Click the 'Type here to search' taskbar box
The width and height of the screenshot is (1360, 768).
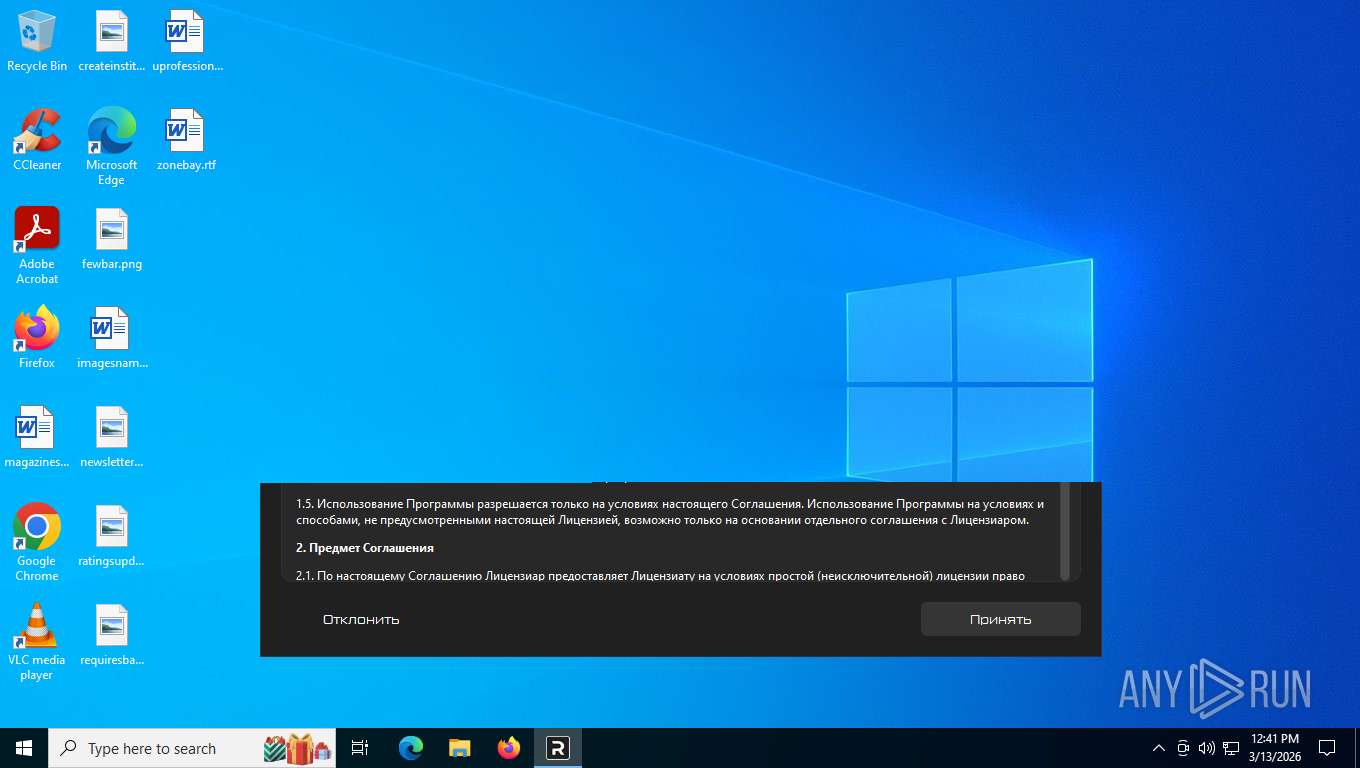pyautogui.click(x=192, y=748)
